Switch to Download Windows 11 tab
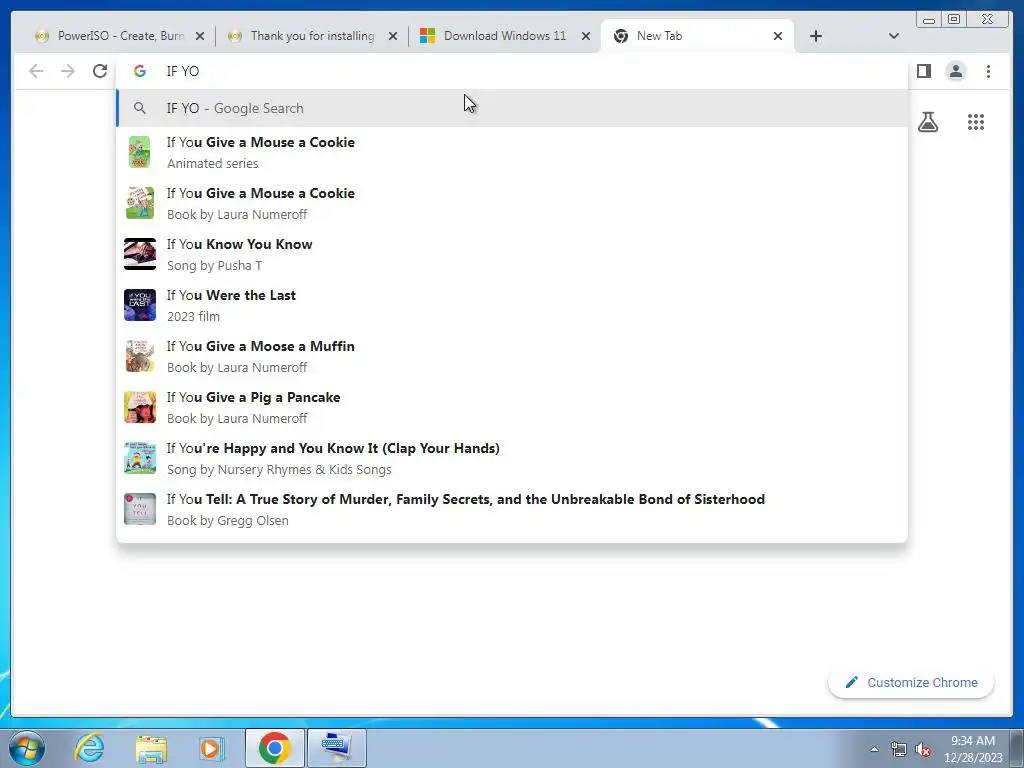This screenshot has height=768, width=1024. click(x=505, y=36)
